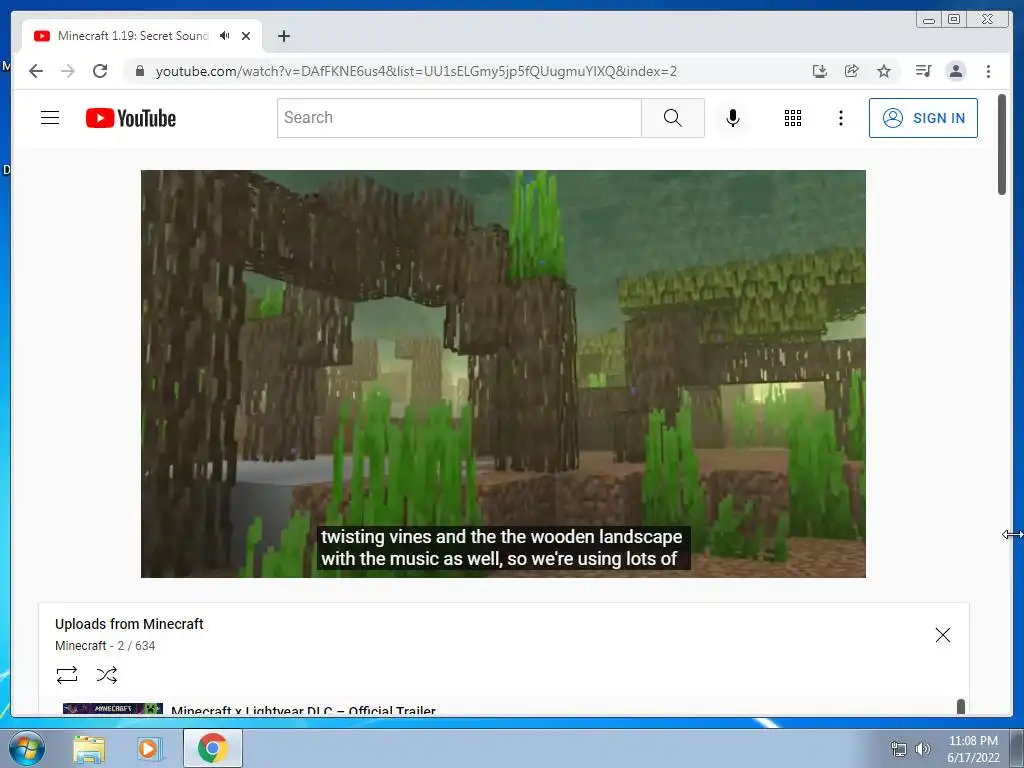Open a new tab
Screen dimensions: 1024x768
tap(283, 36)
